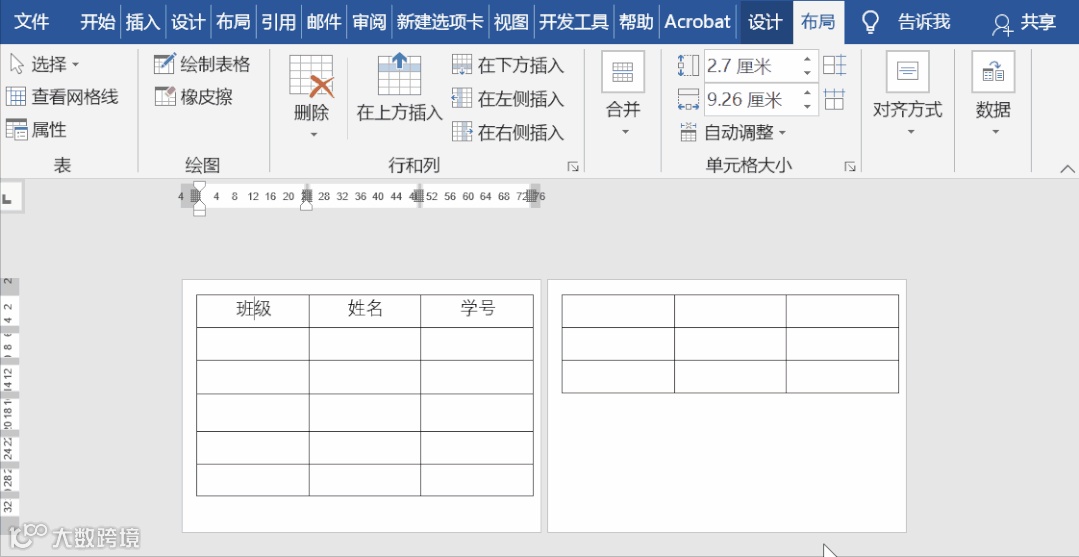The width and height of the screenshot is (1079, 557).
Task: Increase column width with up spinner
Action: tap(808, 93)
